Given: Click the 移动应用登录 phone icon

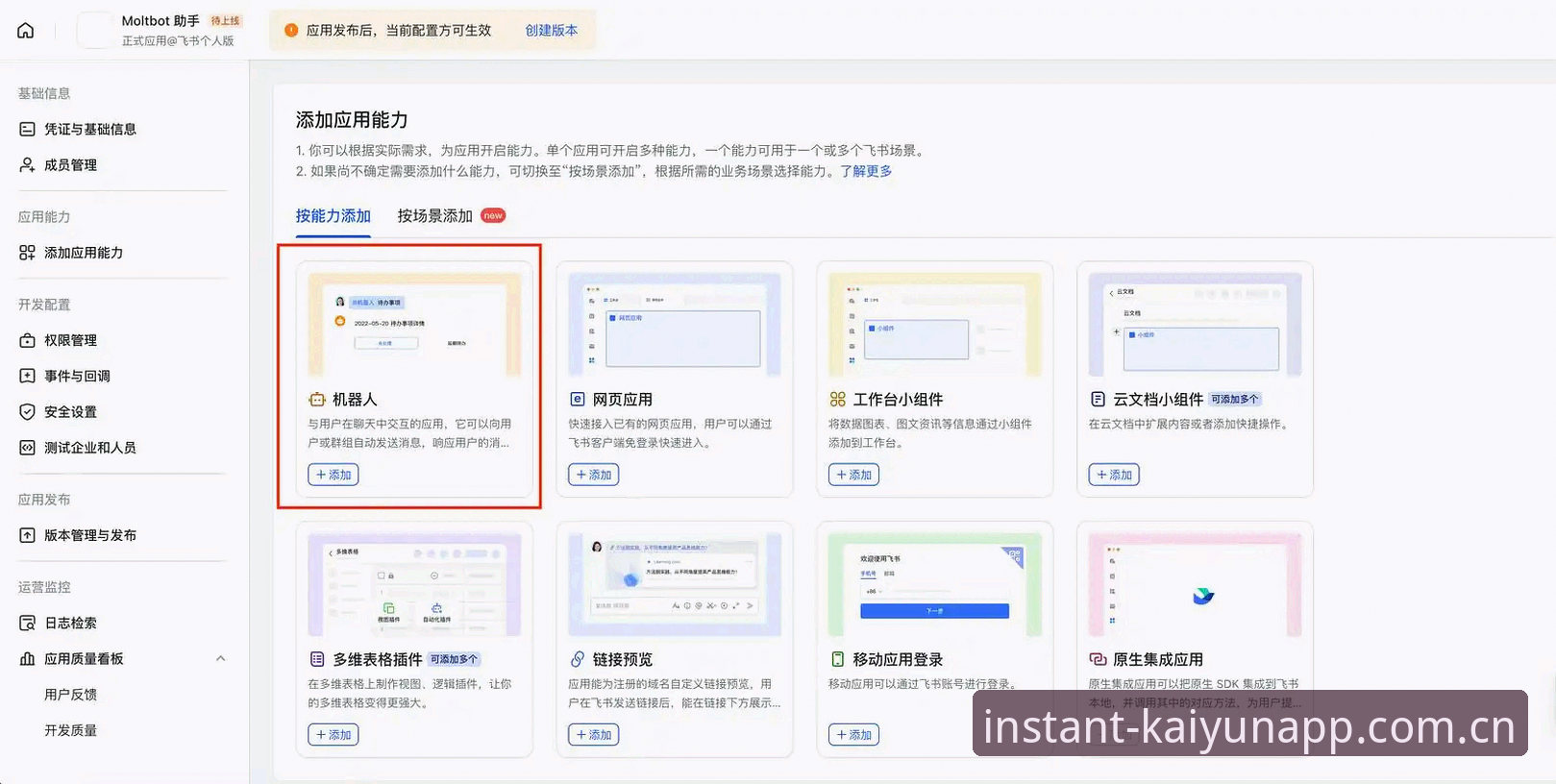Looking at the screenshot, I should pyautogui.click(x=837, y=659).
